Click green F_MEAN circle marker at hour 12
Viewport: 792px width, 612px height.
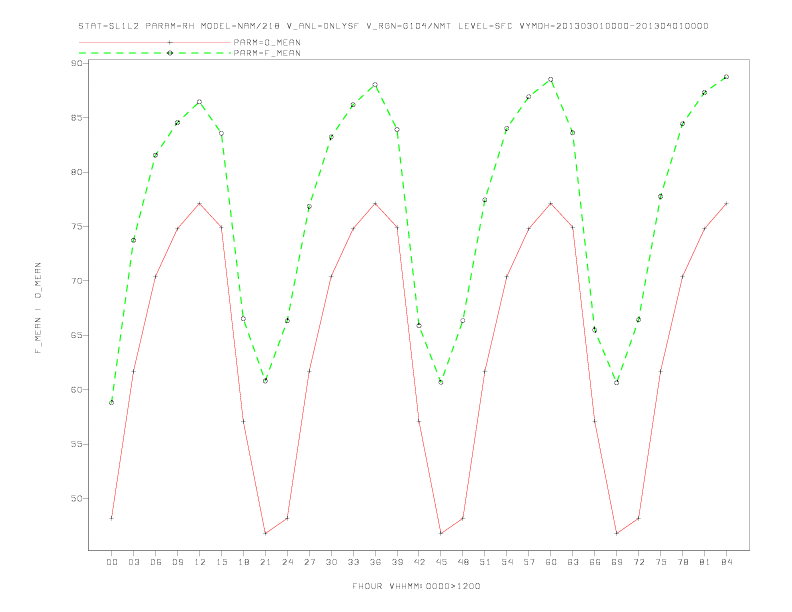200,102
